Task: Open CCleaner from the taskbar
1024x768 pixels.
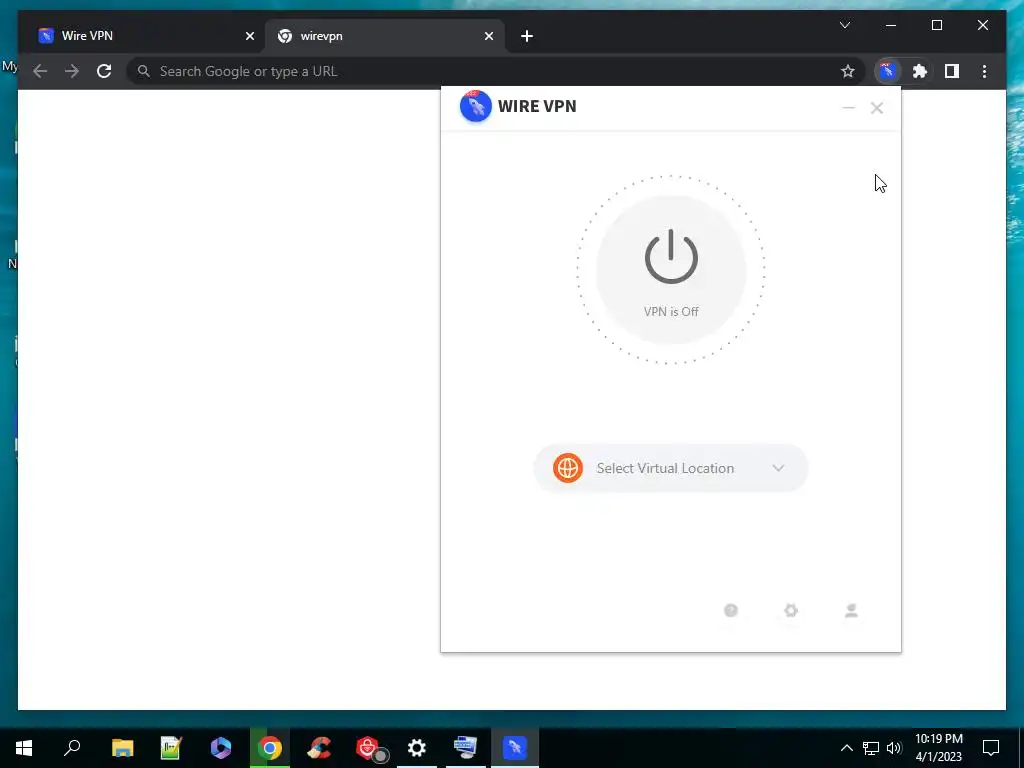Action: click(x=319, y=748)
